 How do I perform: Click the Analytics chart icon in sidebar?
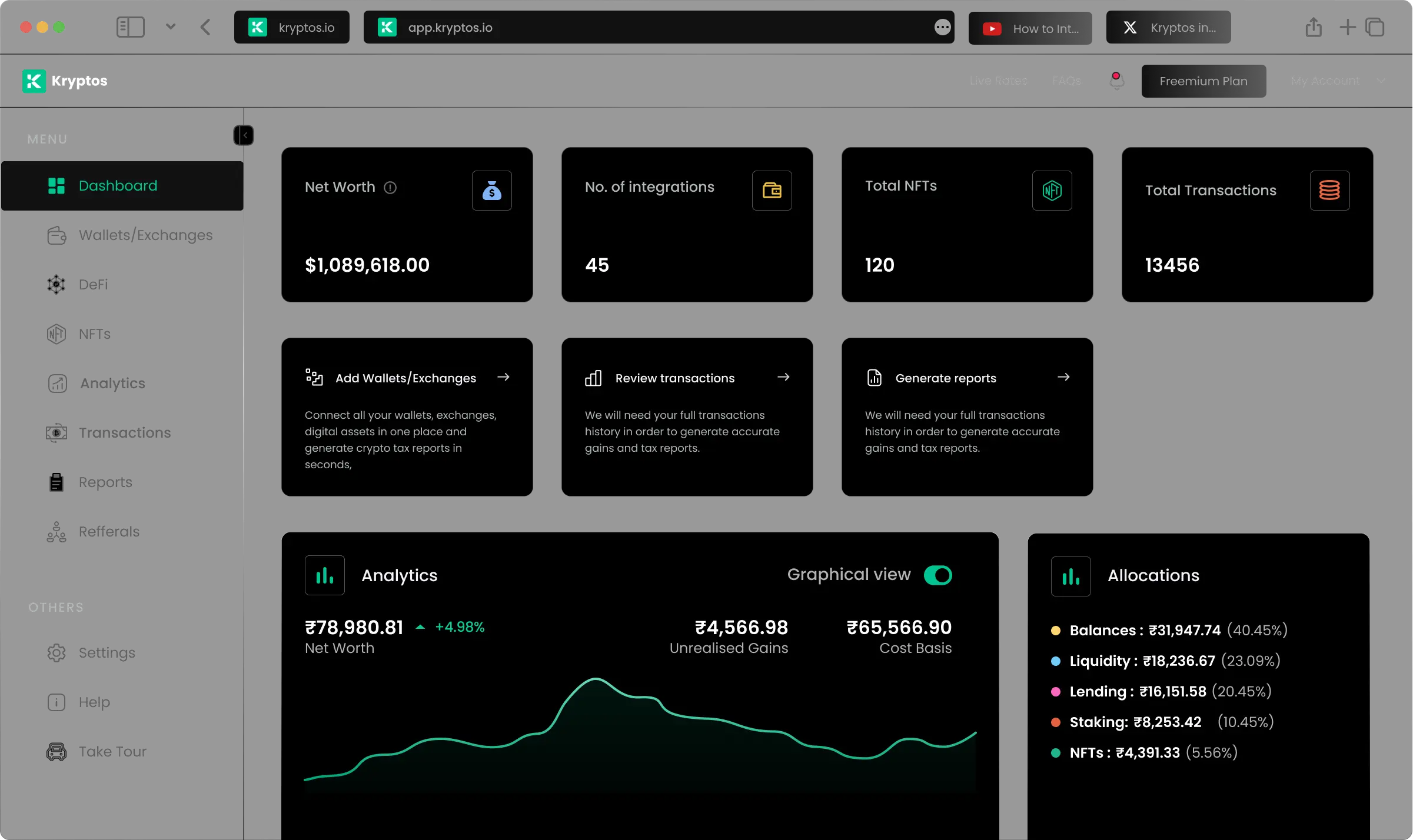(x=57, y=384)
